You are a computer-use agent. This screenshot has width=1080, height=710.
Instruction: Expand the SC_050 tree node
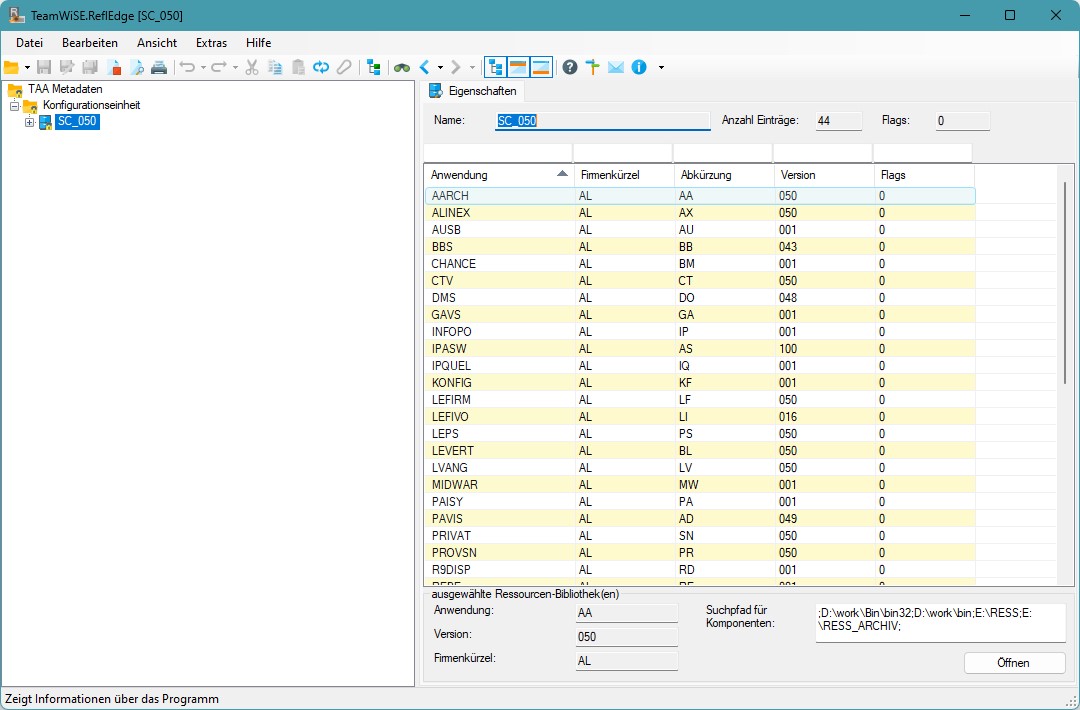[x=30, y=122]
